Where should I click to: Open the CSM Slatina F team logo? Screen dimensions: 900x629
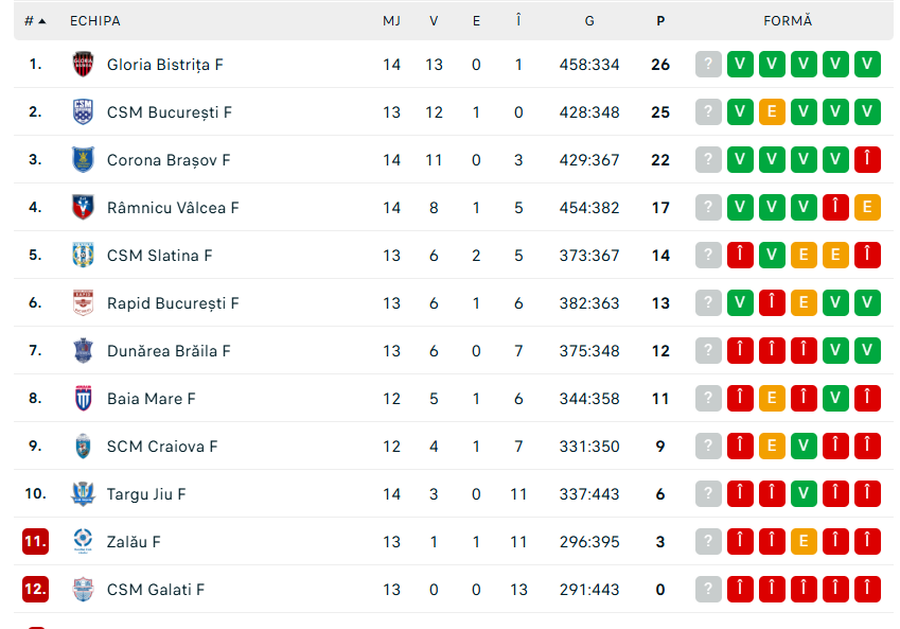[x=84, y=255]
